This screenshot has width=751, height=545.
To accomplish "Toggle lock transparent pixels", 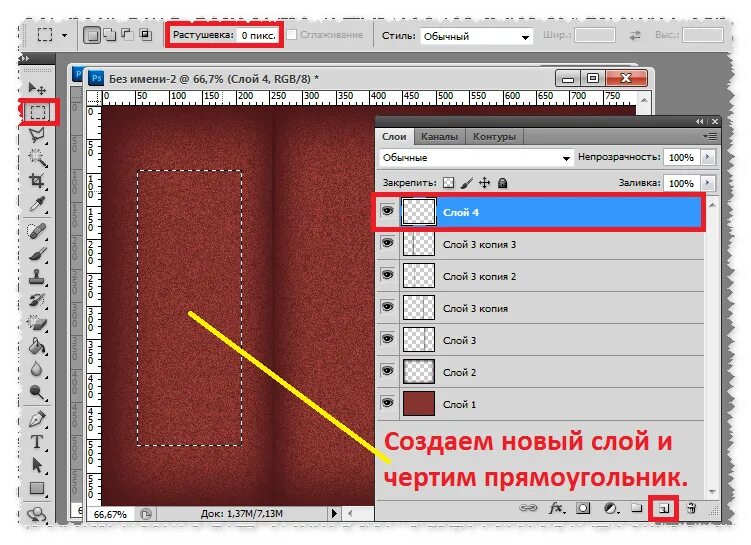I will 449,182.
